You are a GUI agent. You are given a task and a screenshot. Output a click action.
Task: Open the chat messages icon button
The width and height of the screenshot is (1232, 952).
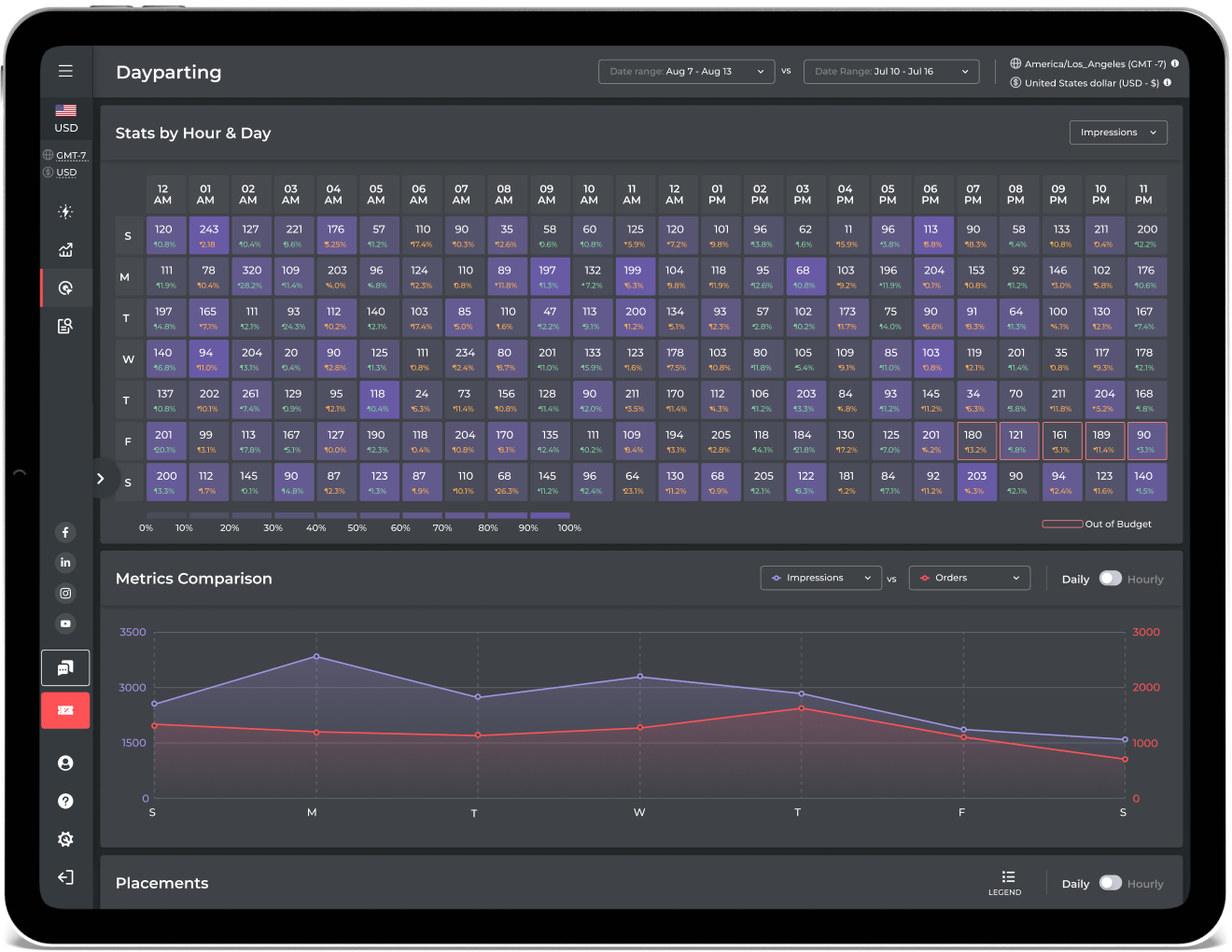[65, 668]
